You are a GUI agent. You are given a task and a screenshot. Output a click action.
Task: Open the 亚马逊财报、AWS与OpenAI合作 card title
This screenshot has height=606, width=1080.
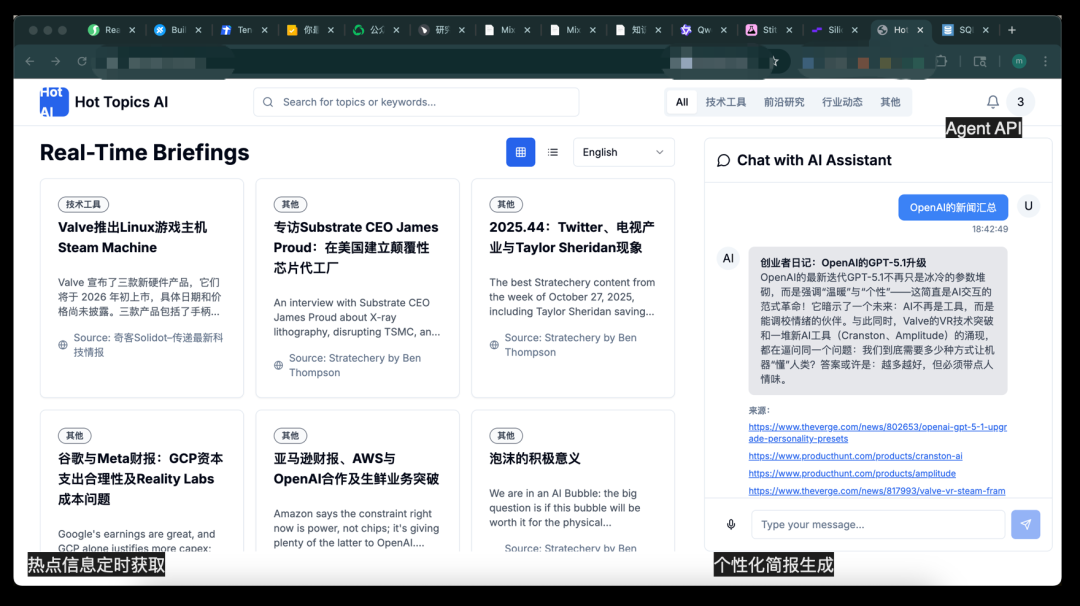click(356, 469)
